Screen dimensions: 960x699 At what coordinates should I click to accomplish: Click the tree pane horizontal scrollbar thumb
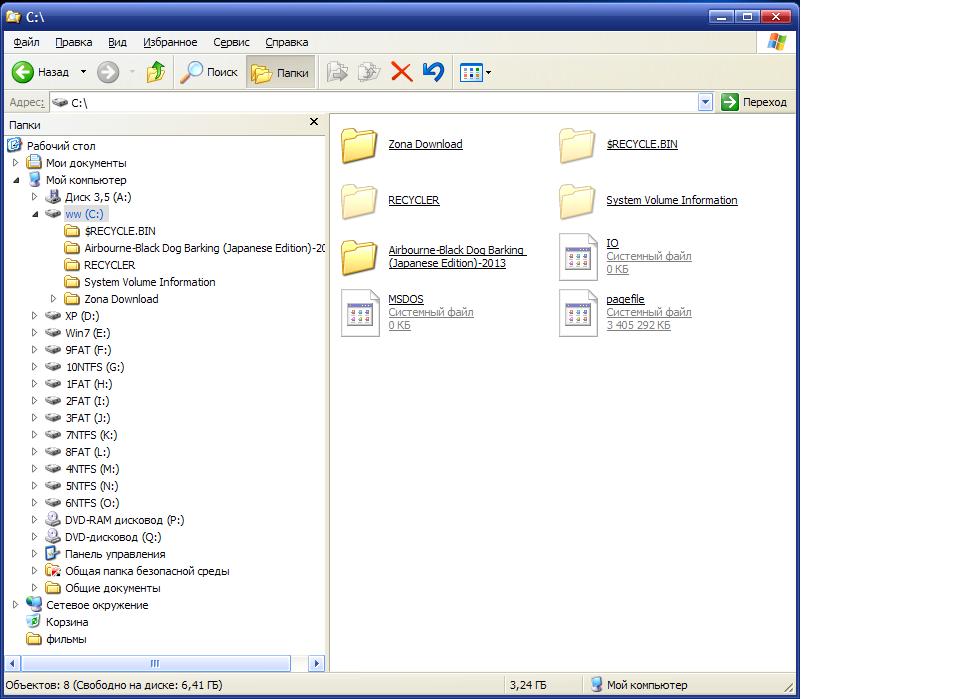156,663
